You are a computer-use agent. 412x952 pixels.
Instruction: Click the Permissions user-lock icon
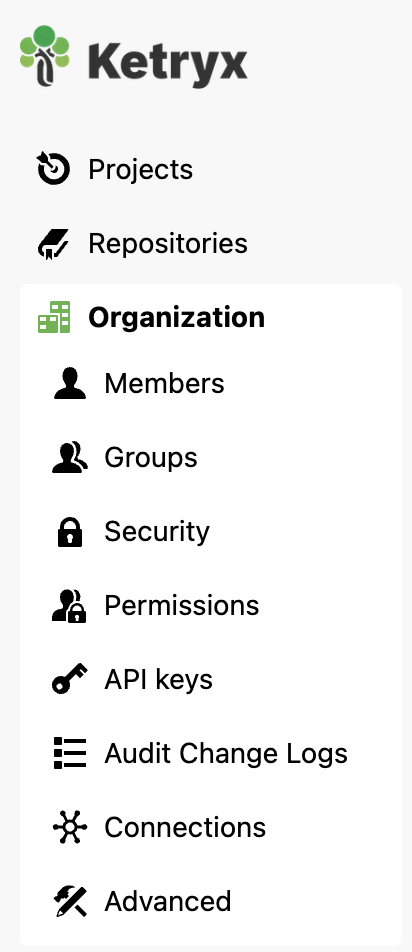(69, 605)
